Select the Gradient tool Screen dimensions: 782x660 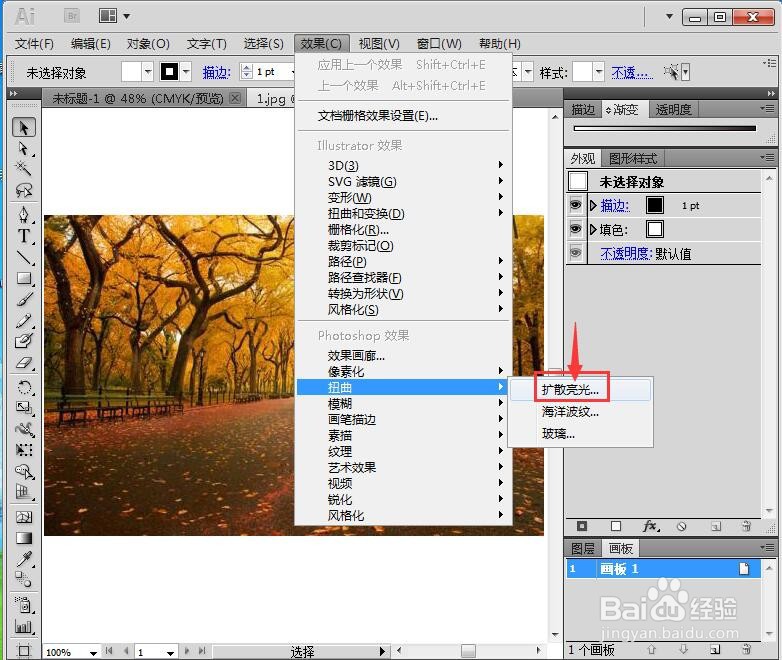tap(23, 538)
